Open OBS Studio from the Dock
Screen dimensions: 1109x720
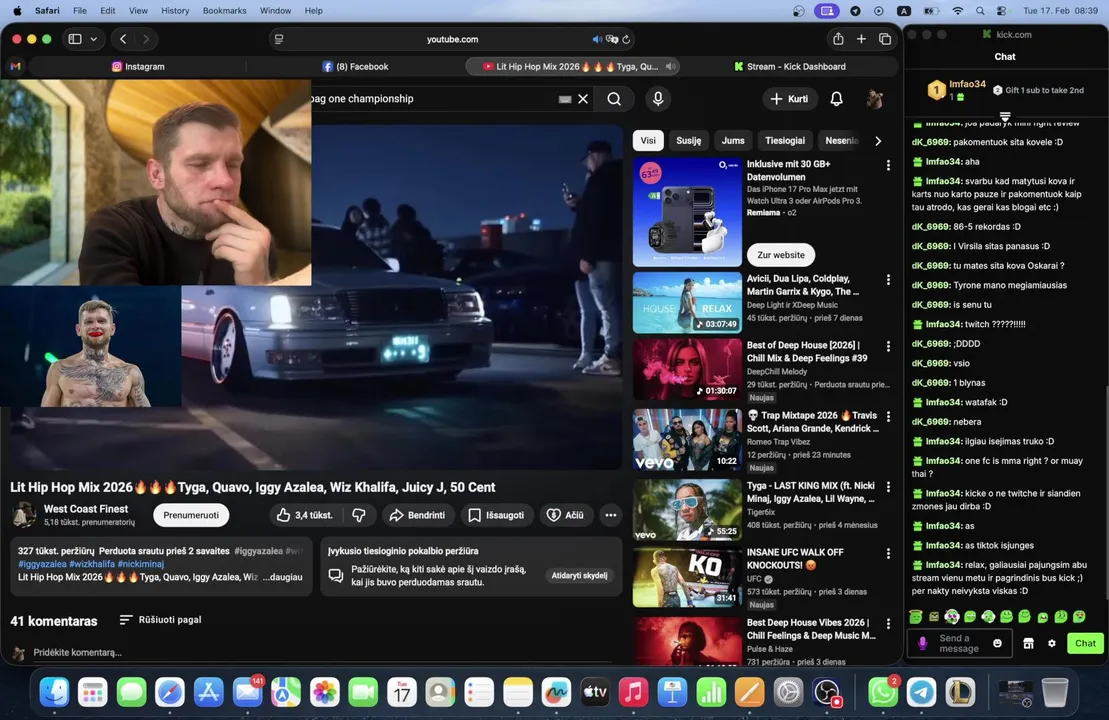pos(826,692)
